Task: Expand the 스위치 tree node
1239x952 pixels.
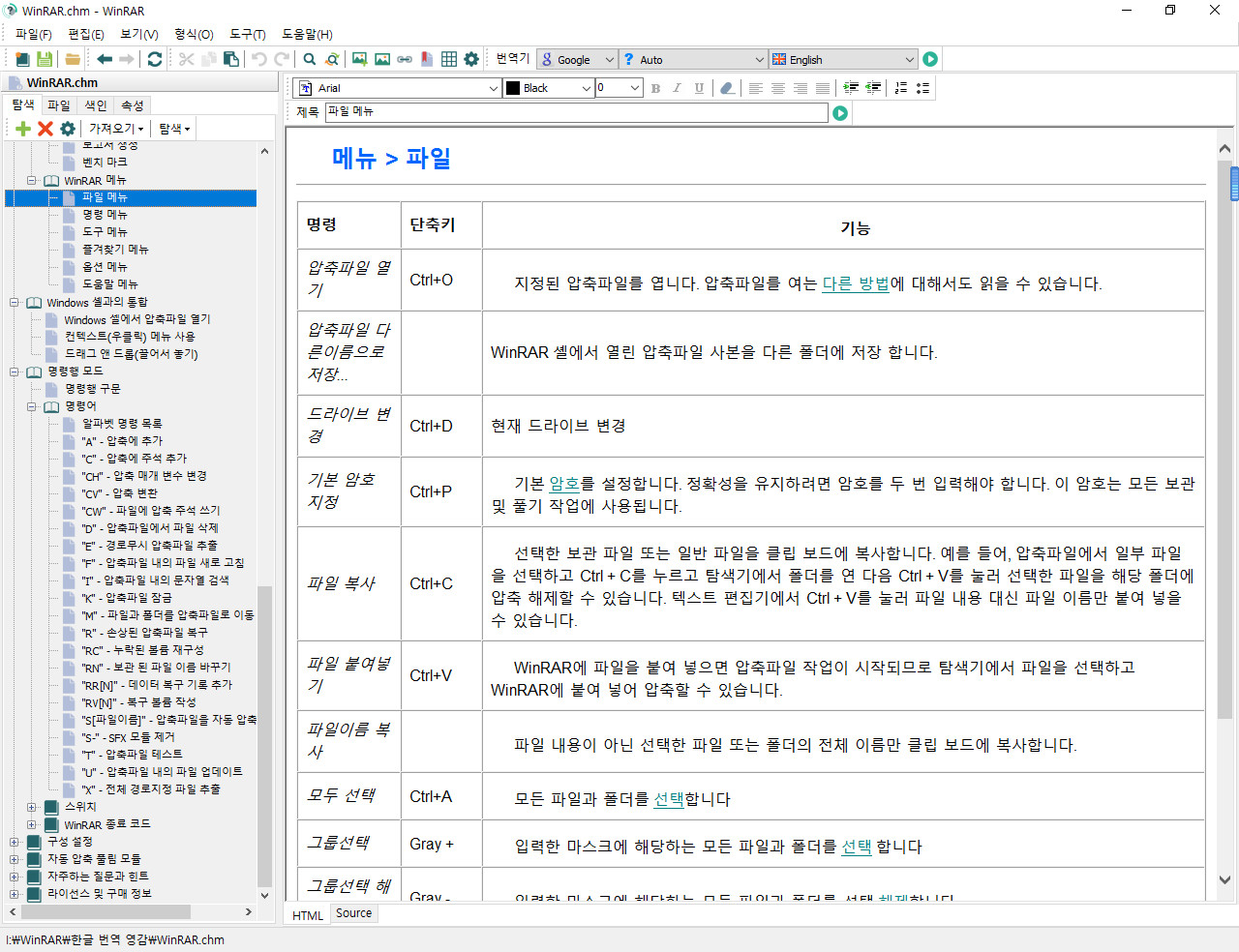Action: (31, 807)
